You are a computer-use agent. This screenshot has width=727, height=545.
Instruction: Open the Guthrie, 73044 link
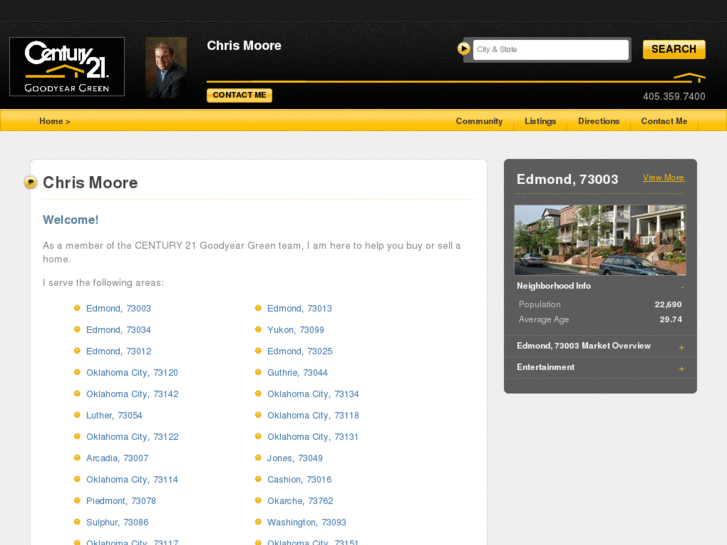[297, 372]
